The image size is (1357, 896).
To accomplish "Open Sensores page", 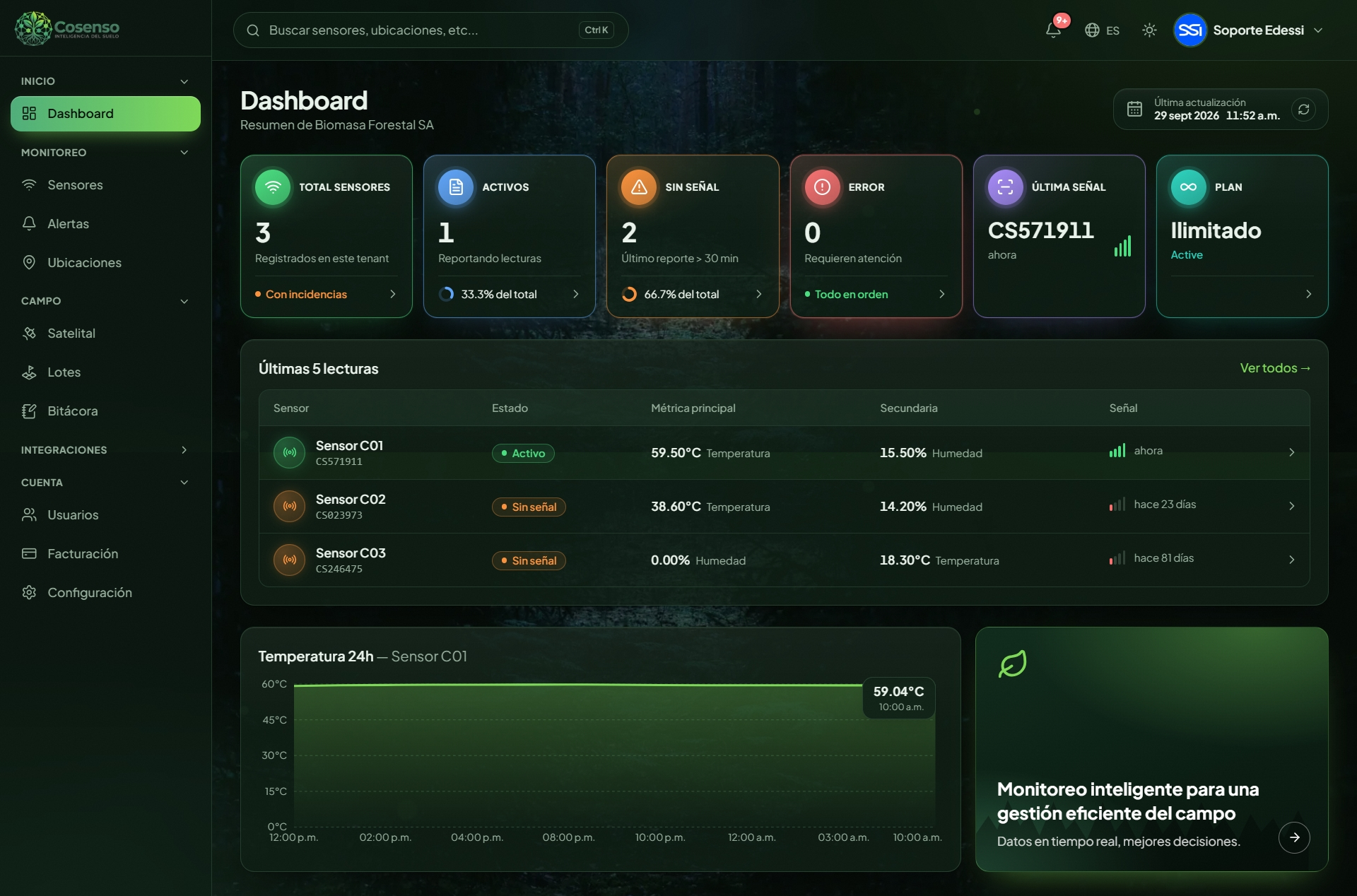I will click(105, 185).
